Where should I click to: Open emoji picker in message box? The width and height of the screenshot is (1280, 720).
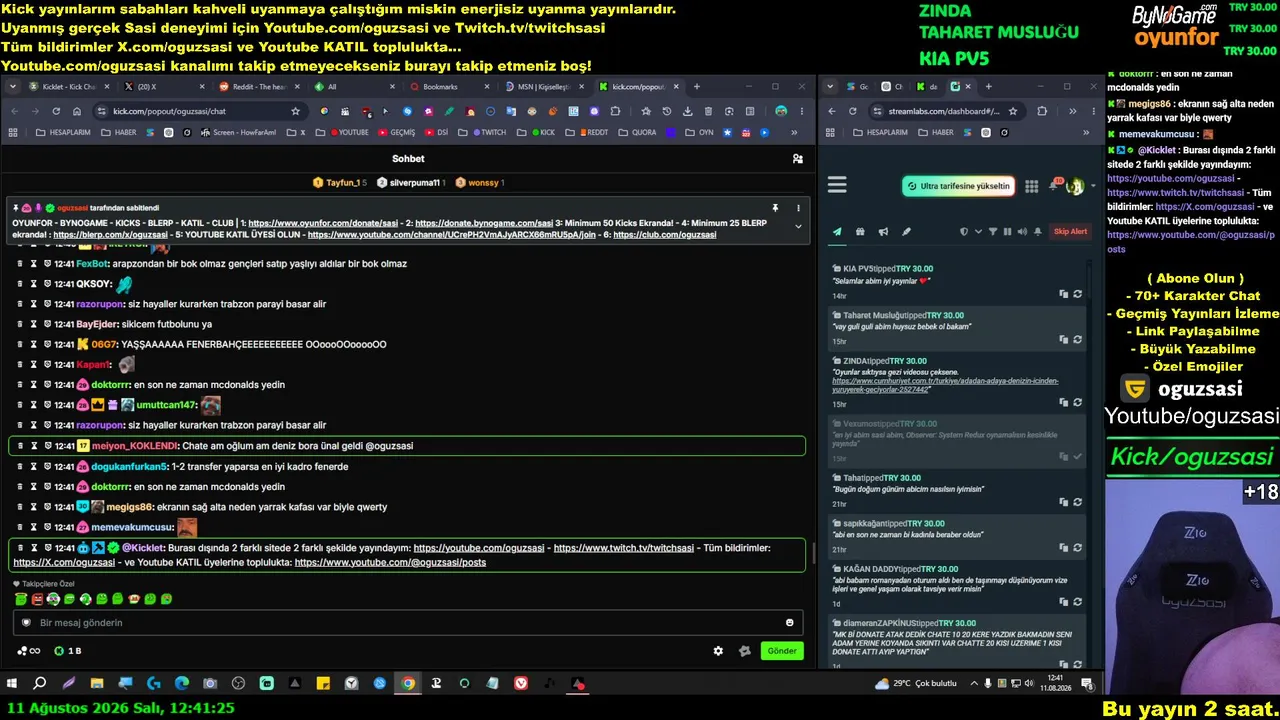point(790,623)
